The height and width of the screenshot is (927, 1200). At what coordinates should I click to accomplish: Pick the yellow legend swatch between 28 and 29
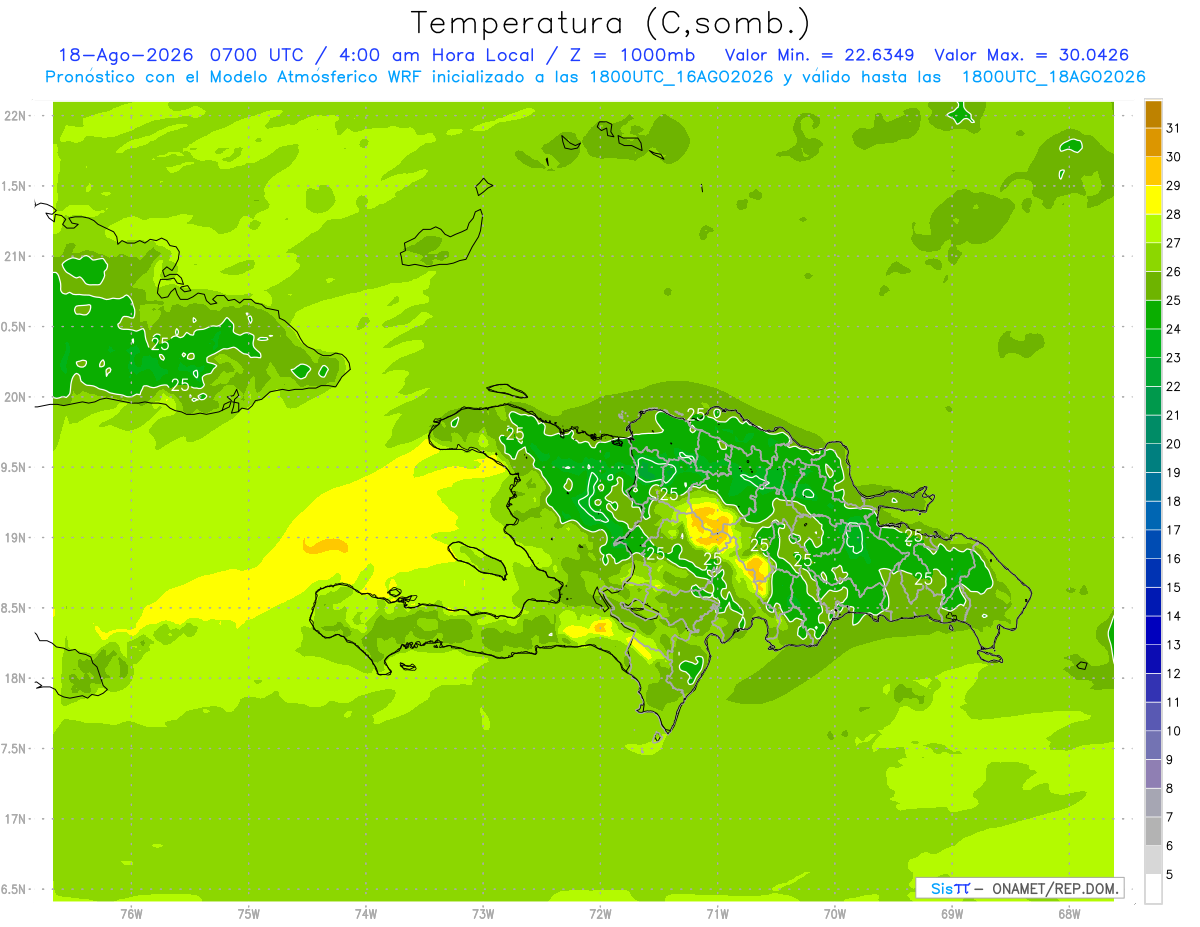click(x=1153, y=200)
